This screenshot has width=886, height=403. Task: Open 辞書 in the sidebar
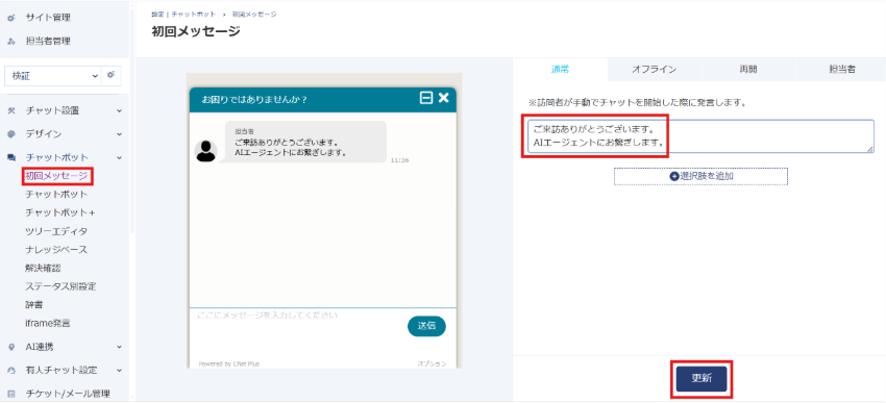34,305
